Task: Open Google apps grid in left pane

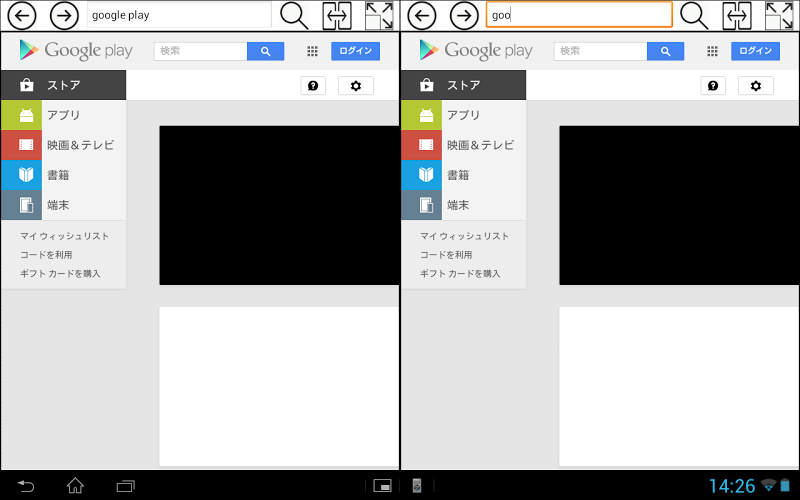Action: click(312, 51)
